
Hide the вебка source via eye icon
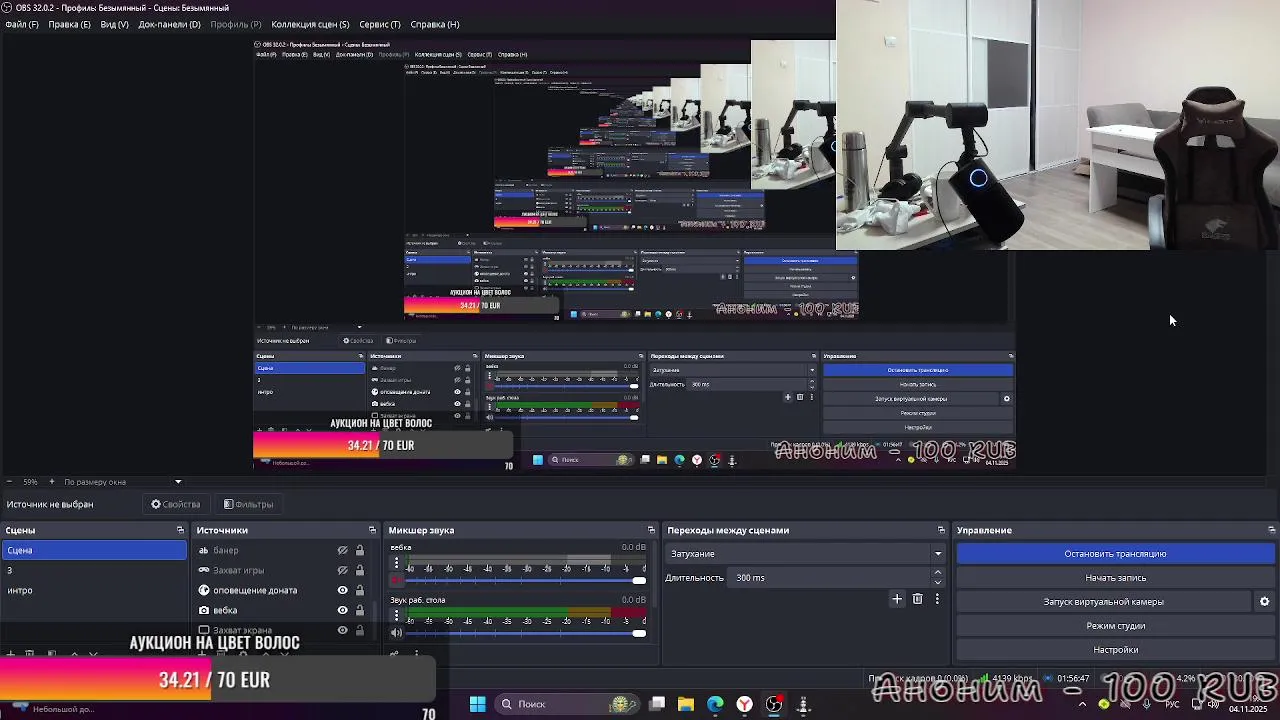pos(342,610)
